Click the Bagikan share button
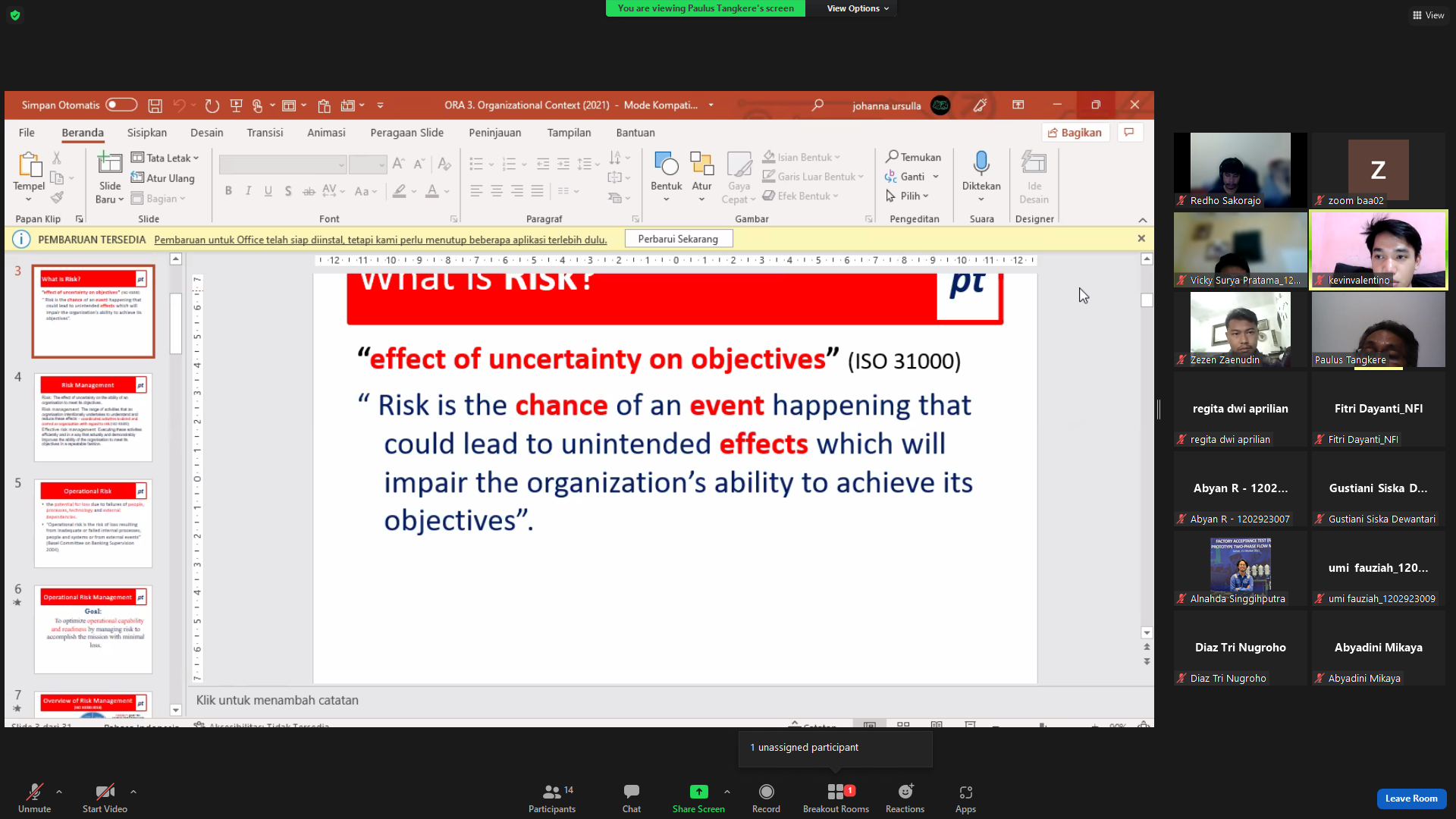 1075,133
